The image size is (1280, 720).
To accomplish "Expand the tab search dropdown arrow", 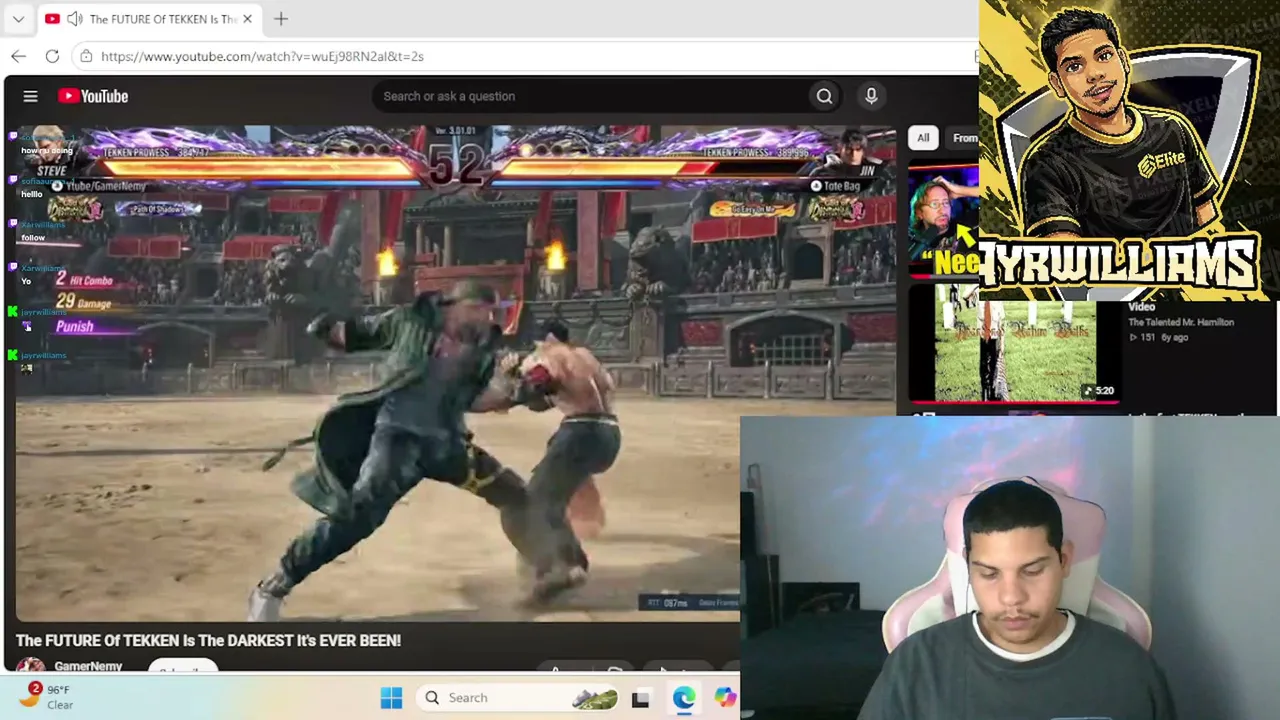I will coord(18,19).
